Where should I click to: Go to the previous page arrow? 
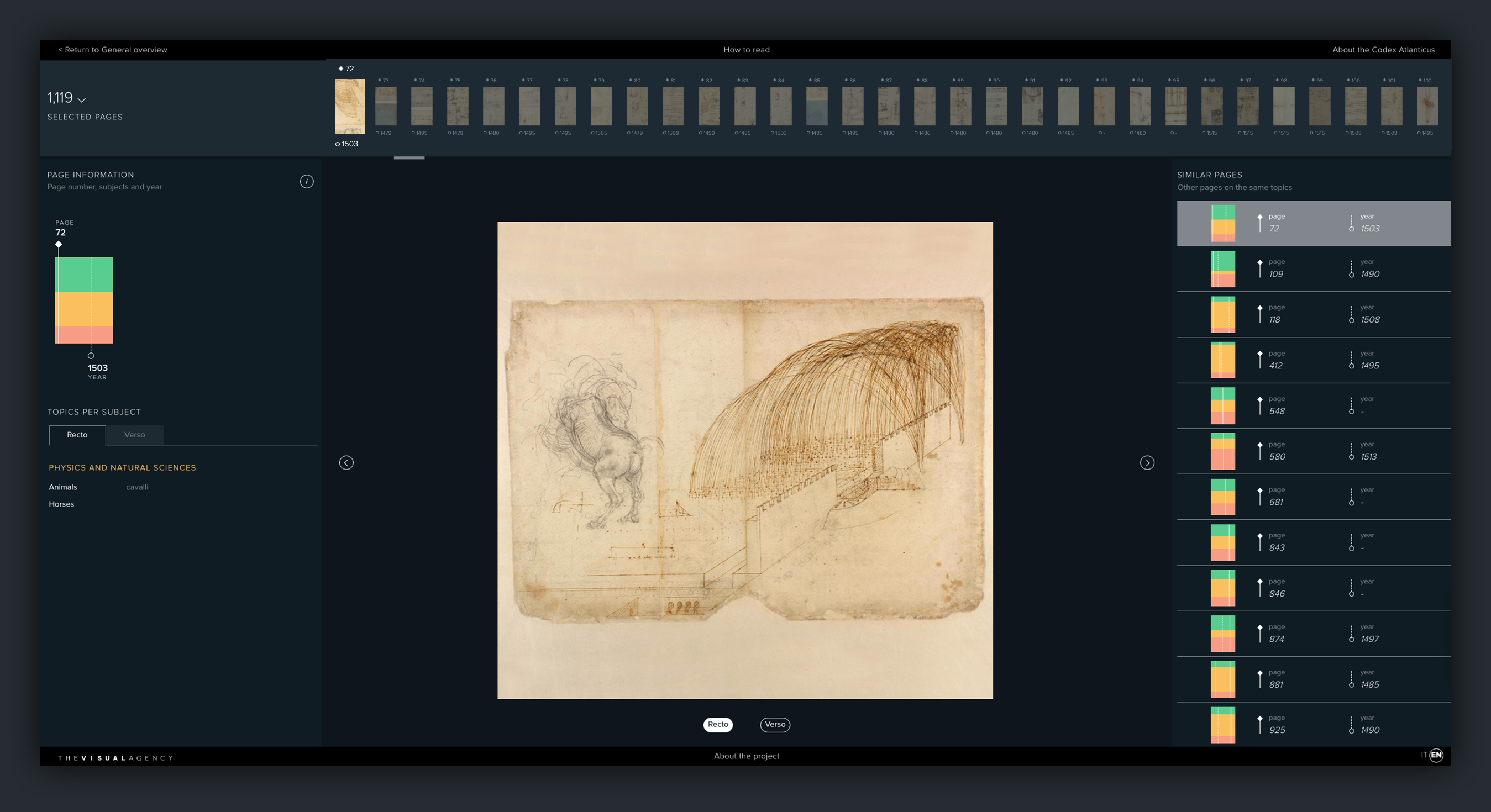click(346, 463)
